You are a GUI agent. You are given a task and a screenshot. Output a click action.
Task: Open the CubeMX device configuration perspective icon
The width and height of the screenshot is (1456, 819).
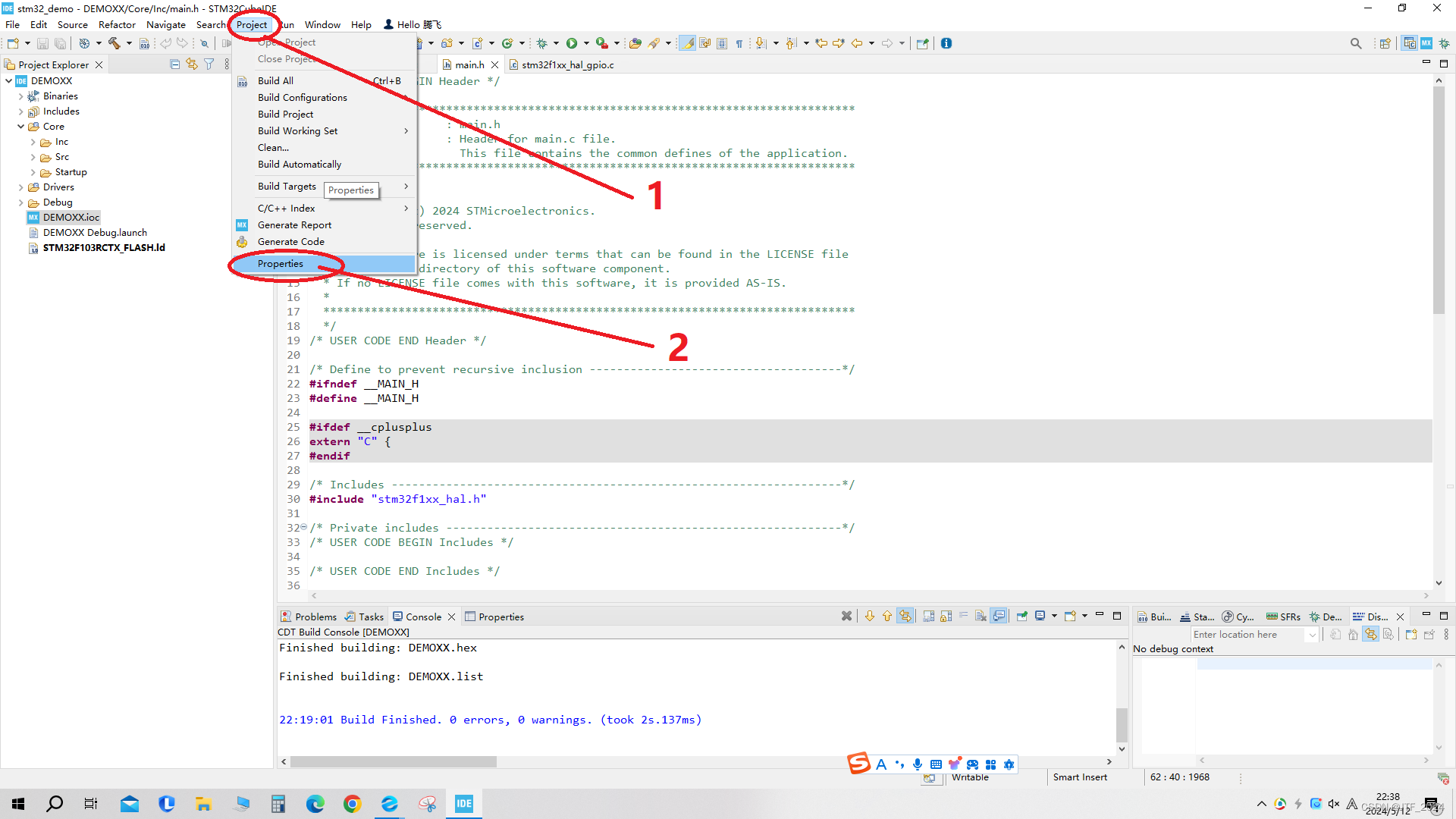(1426, 43)
